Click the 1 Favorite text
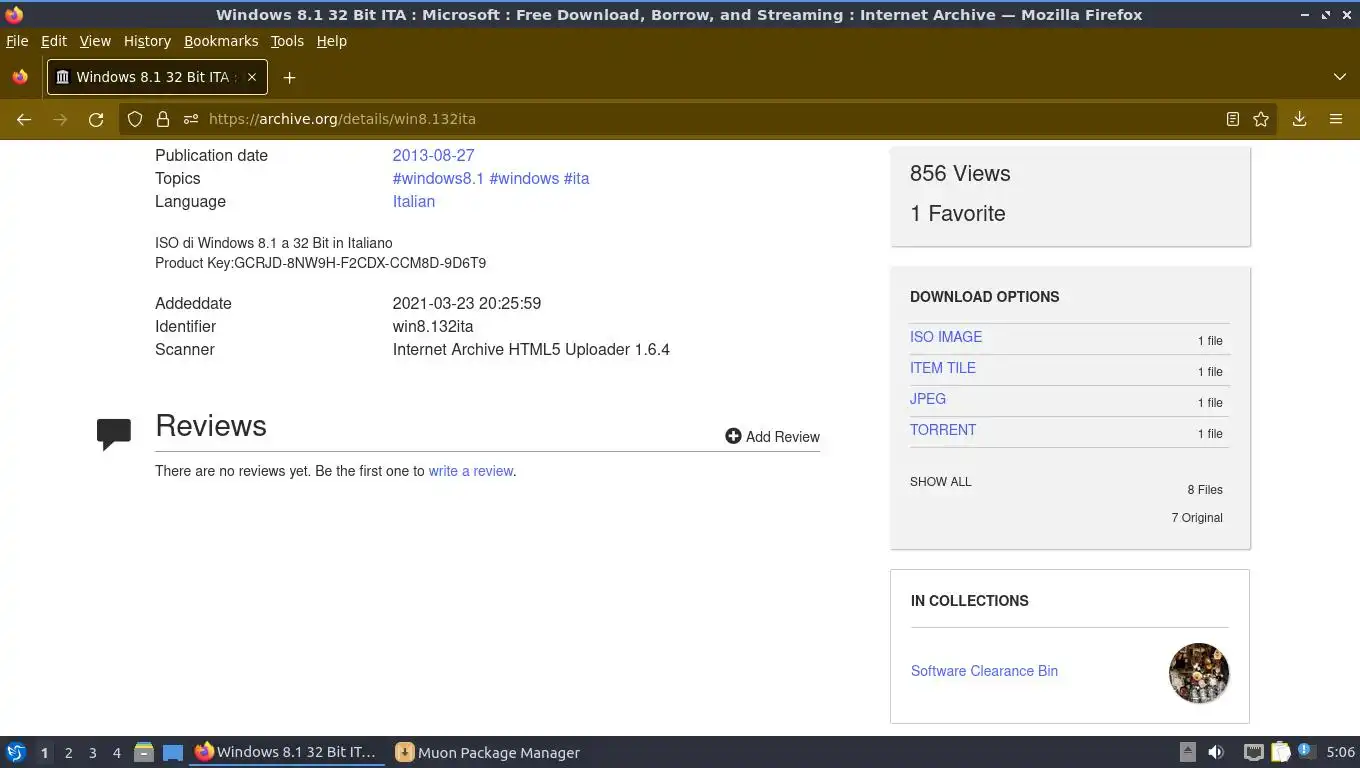 (x=958, y=213)
